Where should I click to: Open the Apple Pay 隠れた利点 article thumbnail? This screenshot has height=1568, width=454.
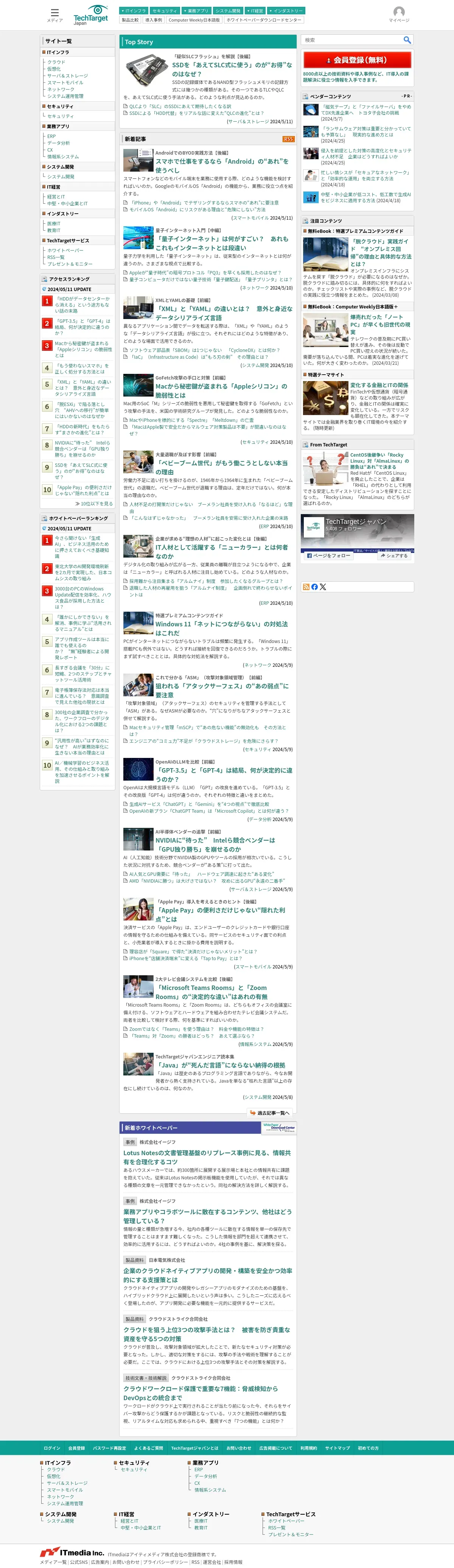[138, 909]
